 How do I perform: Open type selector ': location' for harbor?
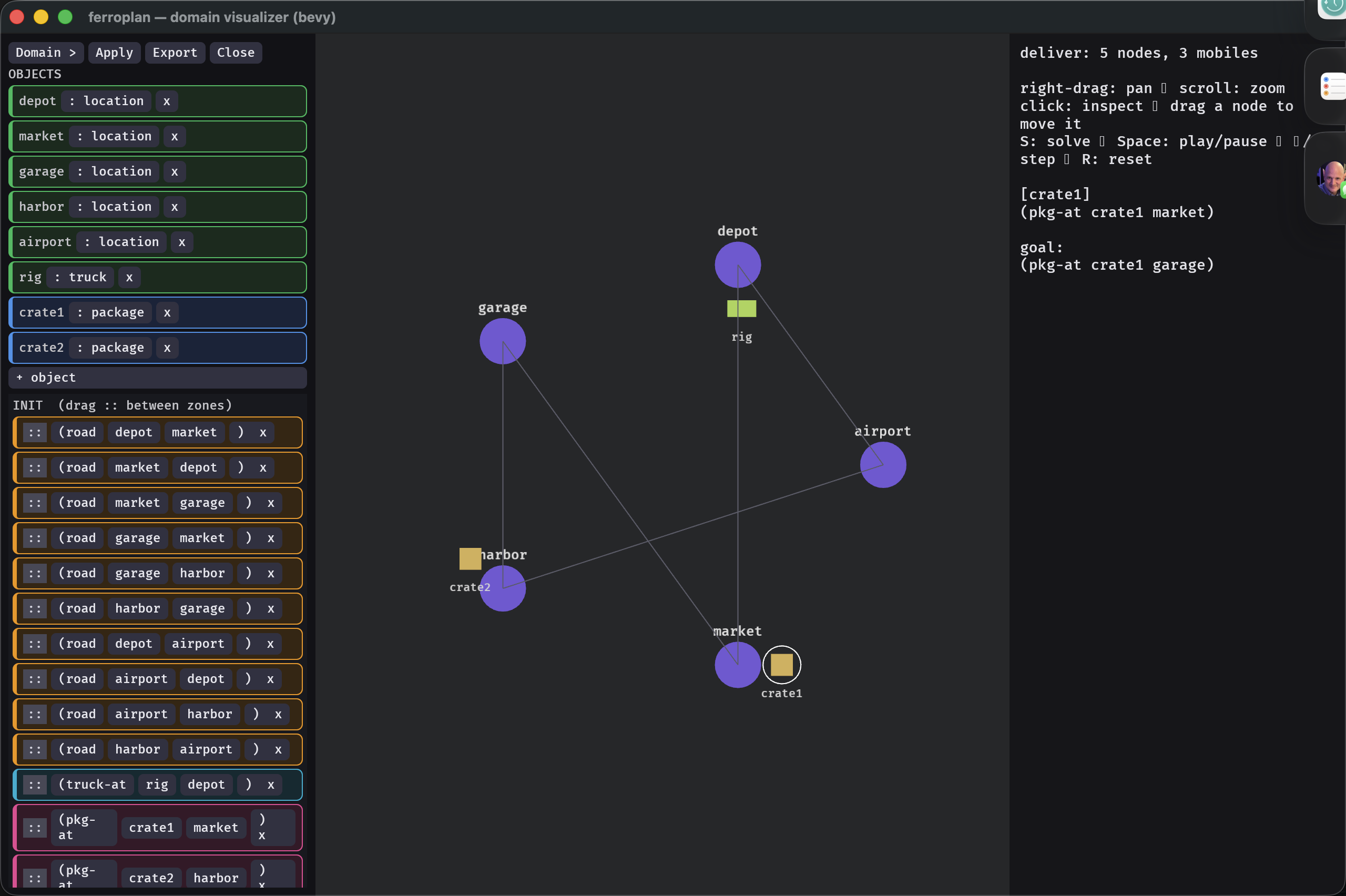pyautogui.click(x=114, y=207)
